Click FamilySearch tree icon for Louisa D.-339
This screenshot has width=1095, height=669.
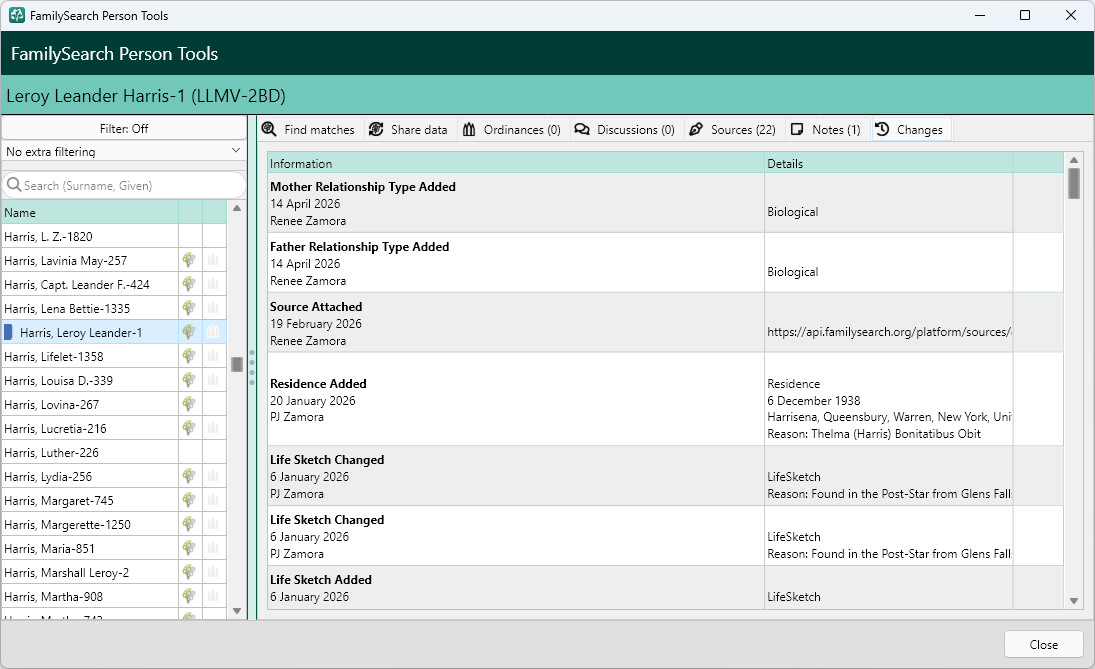(189, 380)
